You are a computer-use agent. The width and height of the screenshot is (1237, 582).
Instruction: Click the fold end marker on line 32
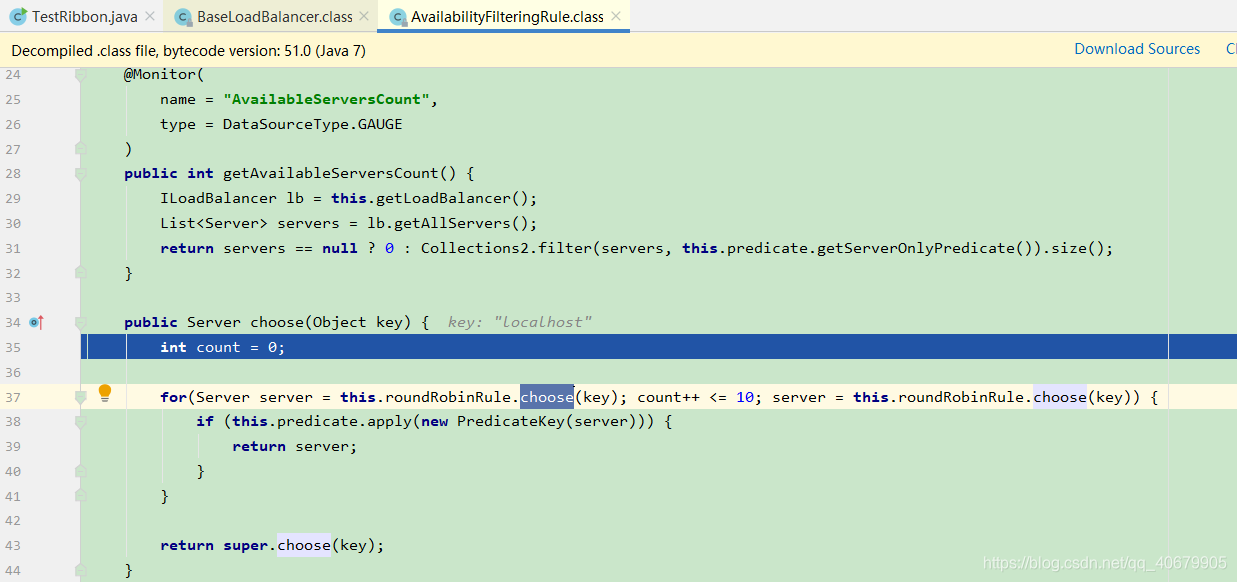pos(81,273)
